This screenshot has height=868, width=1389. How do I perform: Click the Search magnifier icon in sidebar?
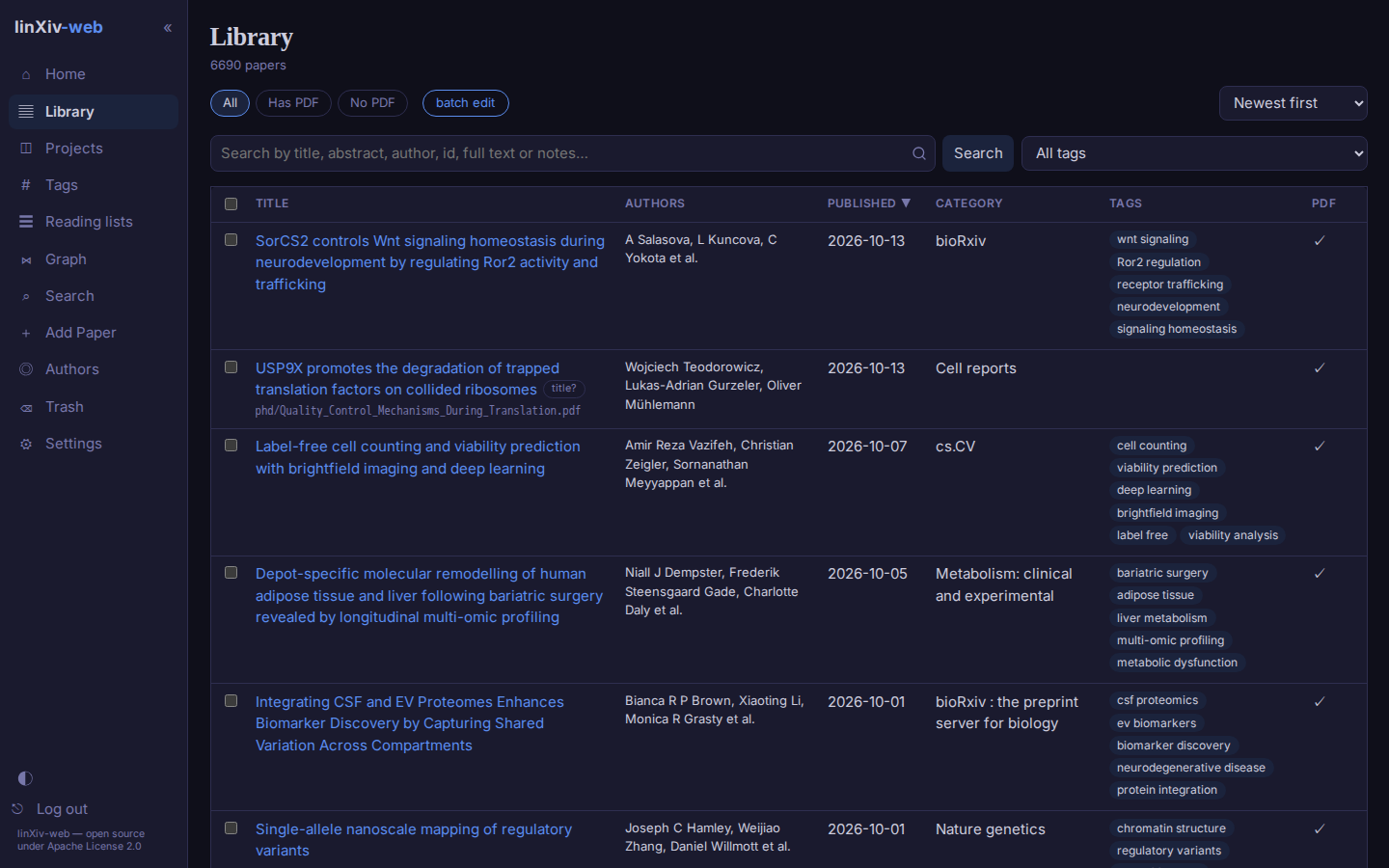26,296
